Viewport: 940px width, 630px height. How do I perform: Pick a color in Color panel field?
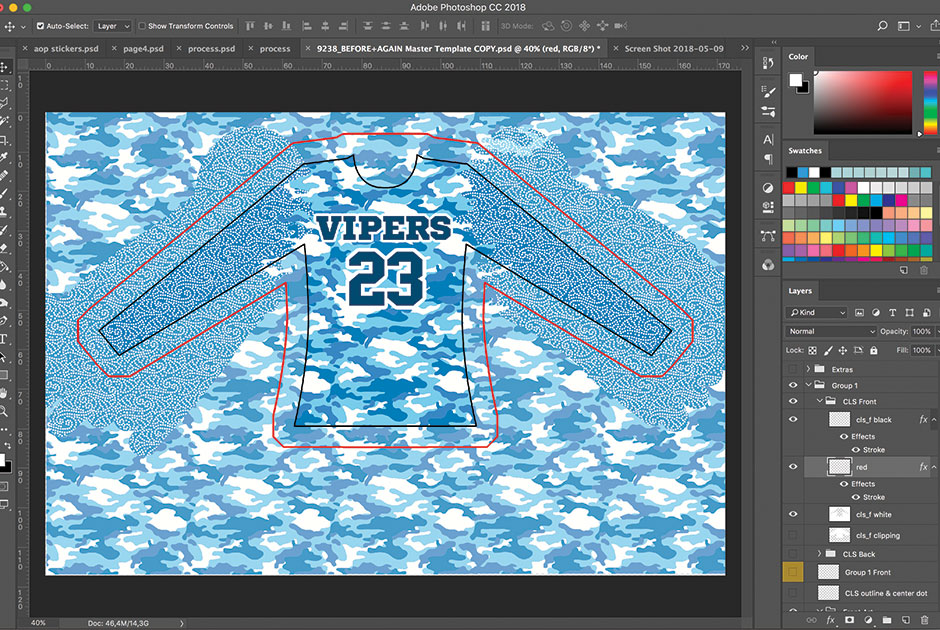863,102
